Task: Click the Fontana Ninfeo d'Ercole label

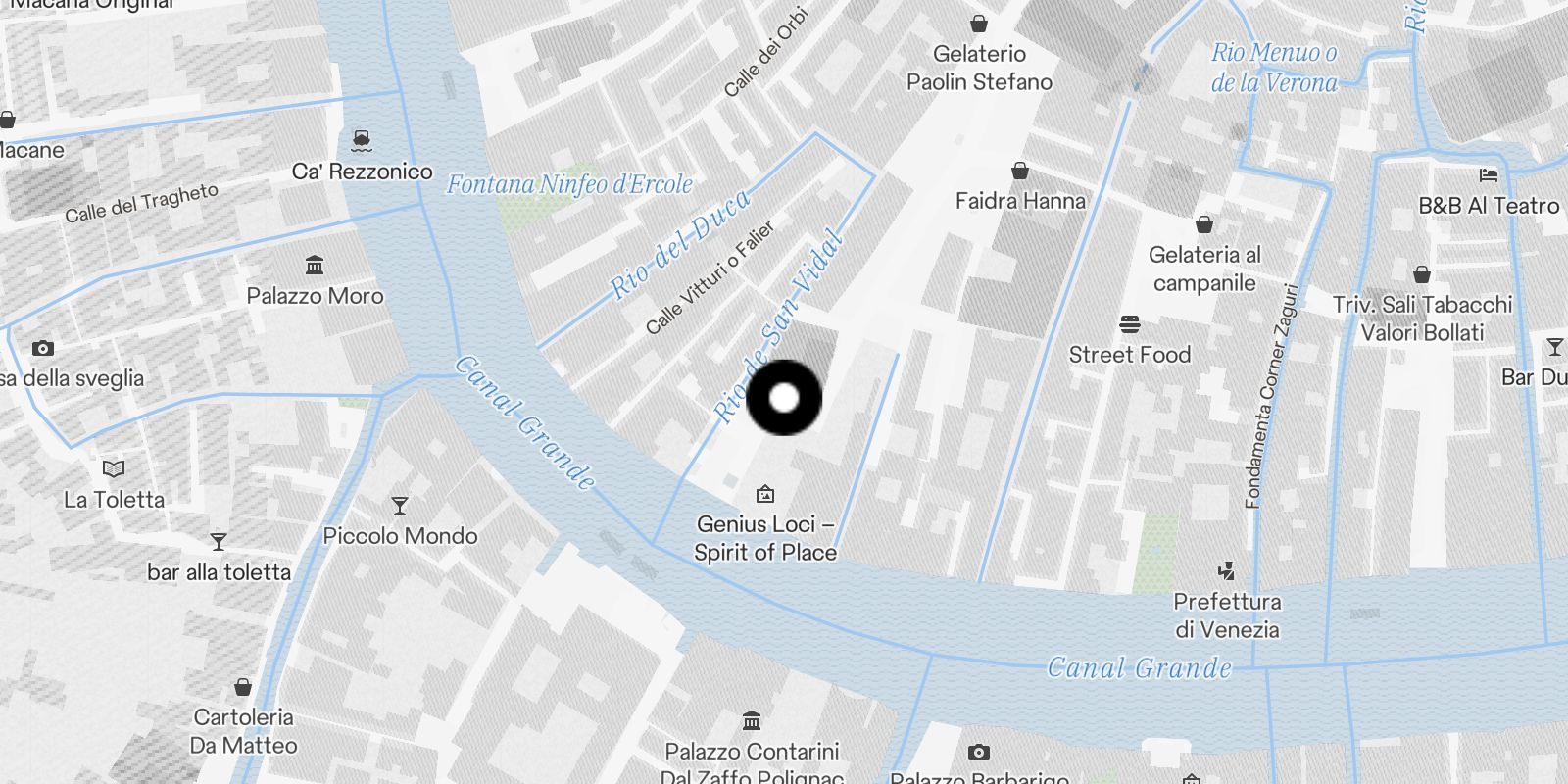Action: [x=569, y=184]
